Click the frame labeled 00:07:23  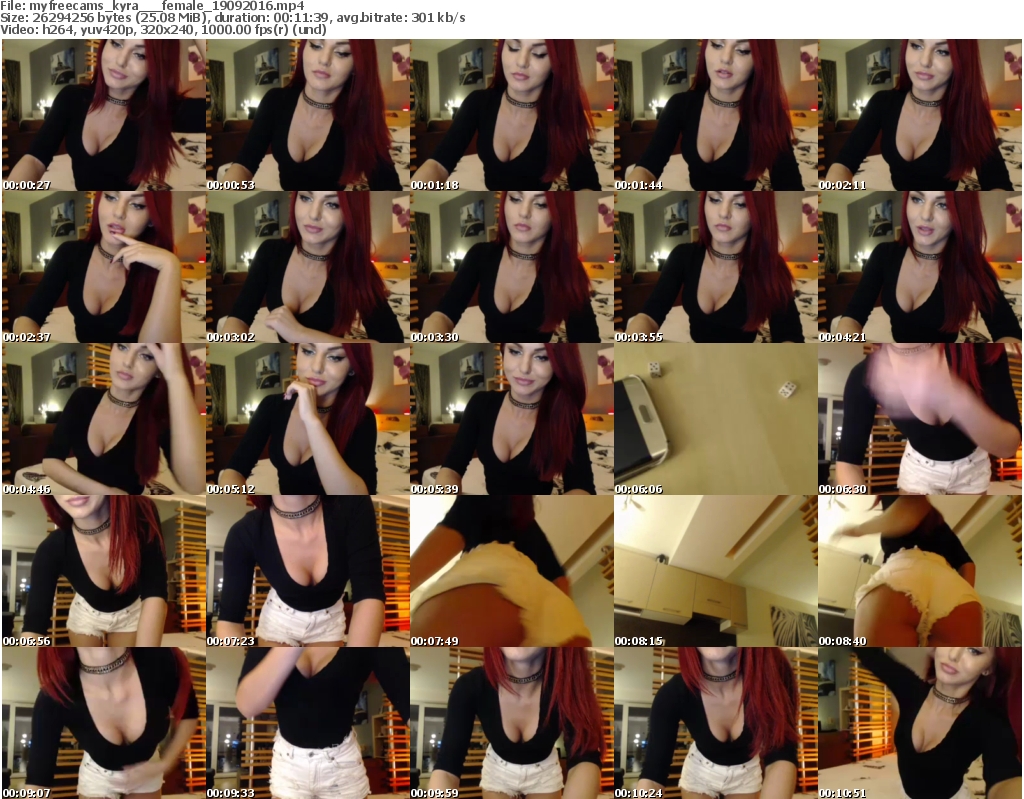[308, 571]
